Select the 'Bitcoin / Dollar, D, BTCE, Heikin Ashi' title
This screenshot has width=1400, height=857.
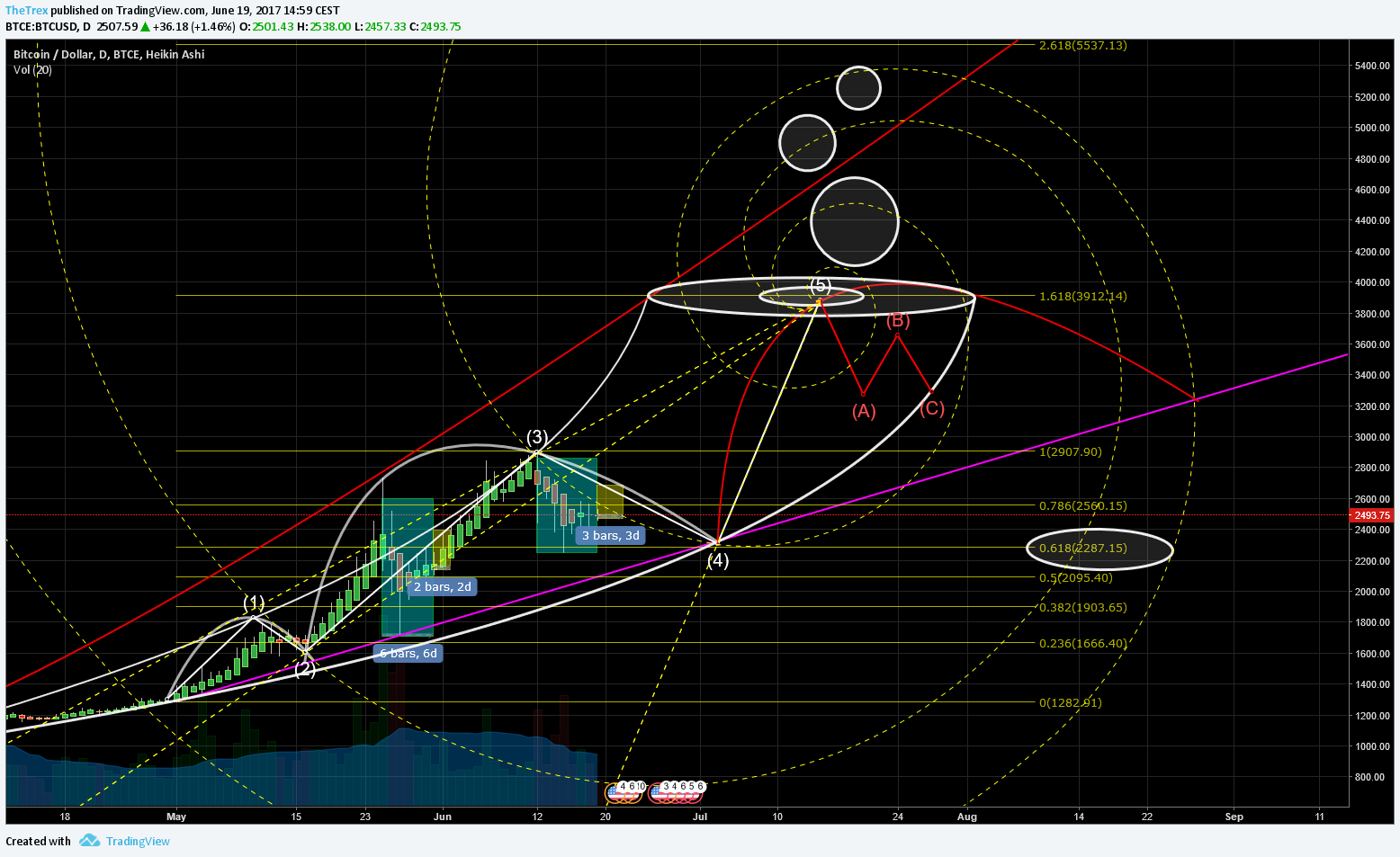coord(109,55)
